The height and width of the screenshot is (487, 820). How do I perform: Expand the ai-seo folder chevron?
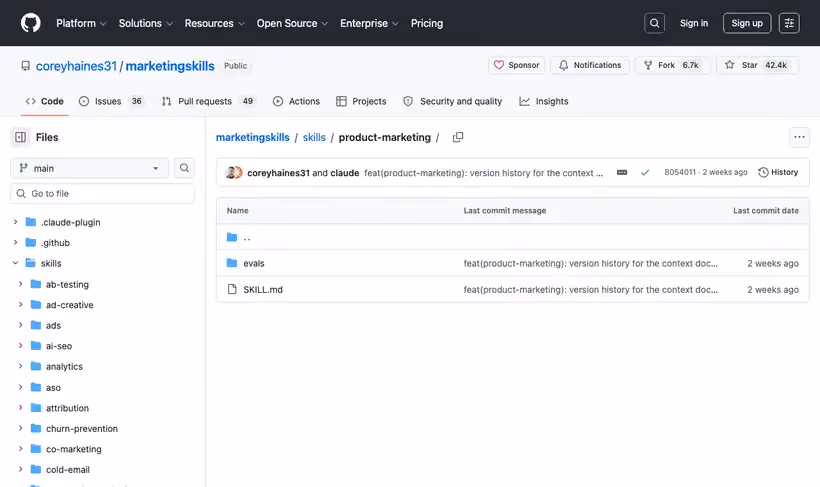point(20,346)
